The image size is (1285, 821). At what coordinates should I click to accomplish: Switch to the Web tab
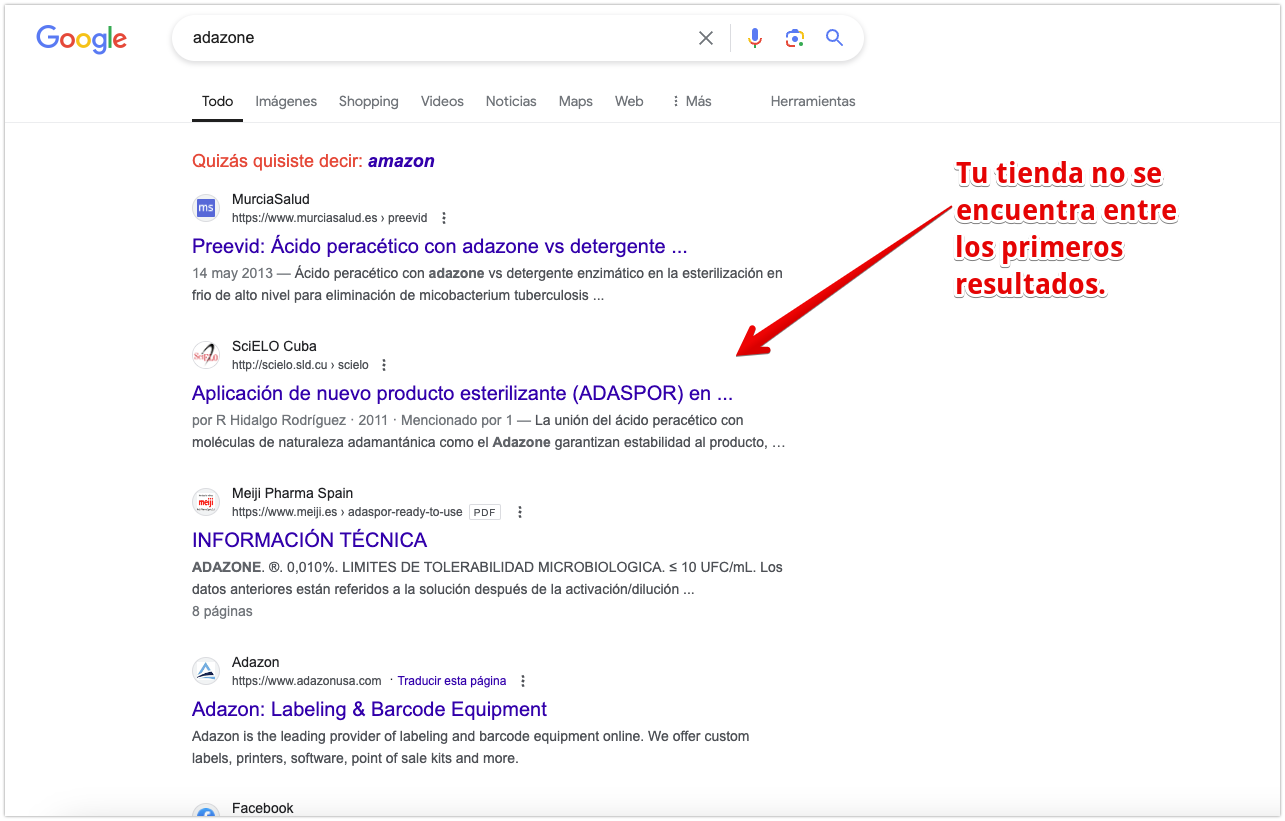tap(629, 101)
